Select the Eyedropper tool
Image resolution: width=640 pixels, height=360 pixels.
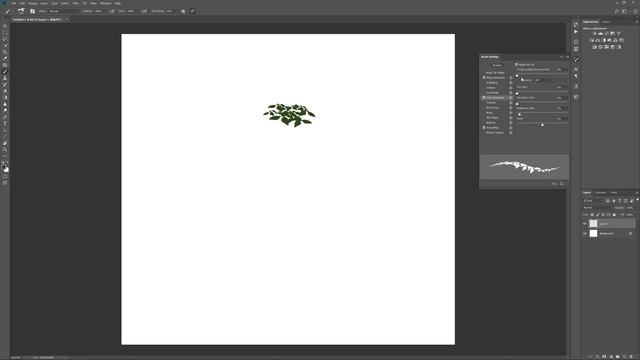(x=5, y=58)
